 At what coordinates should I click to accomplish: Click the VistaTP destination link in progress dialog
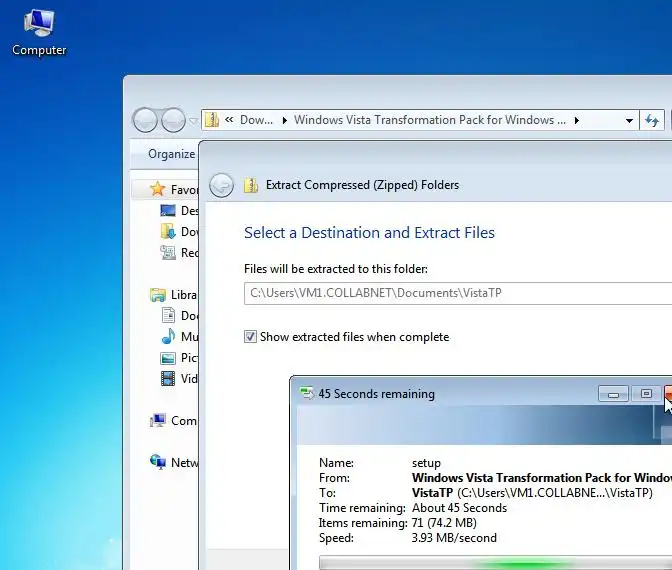(x=432, y=493)
